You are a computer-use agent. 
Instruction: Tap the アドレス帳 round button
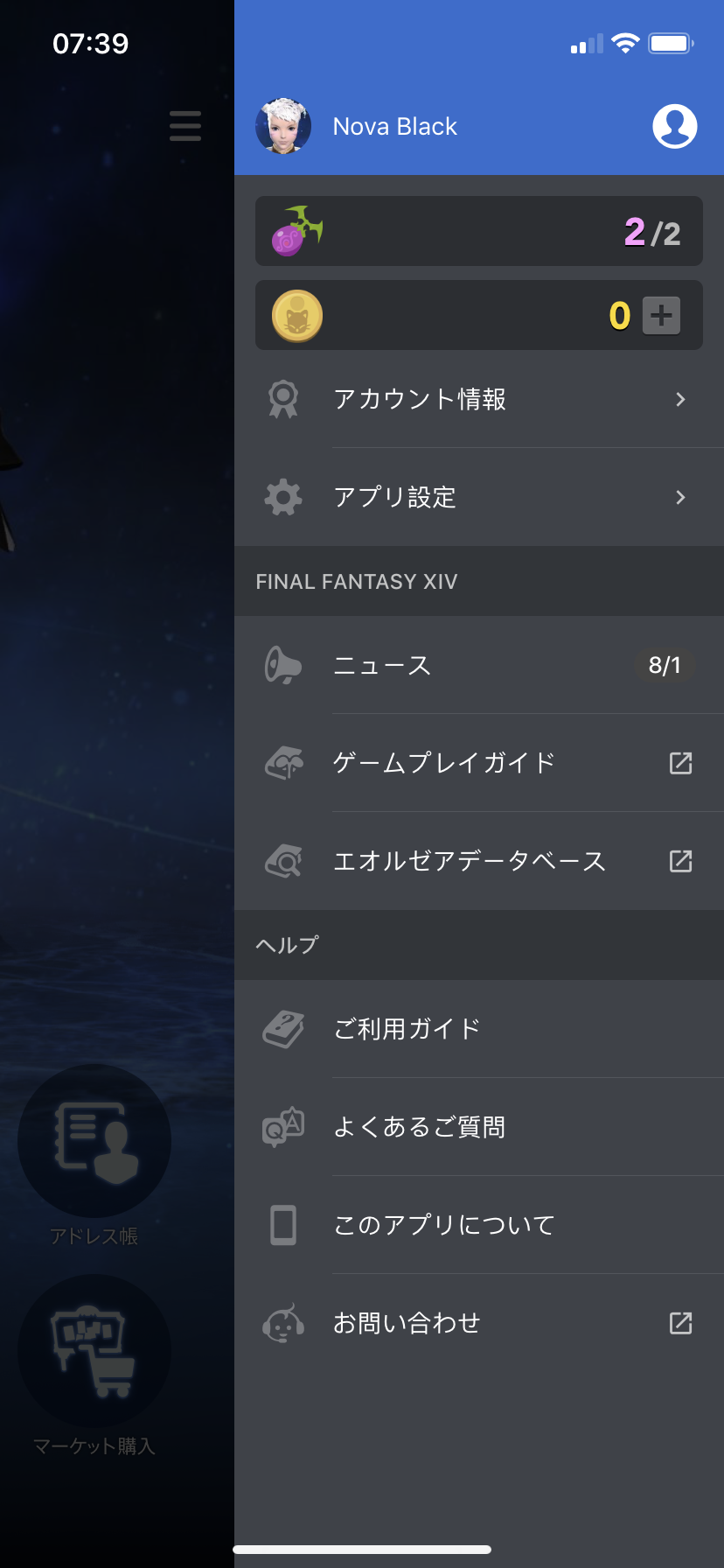pyautogui.click(x=94, y=1141)
